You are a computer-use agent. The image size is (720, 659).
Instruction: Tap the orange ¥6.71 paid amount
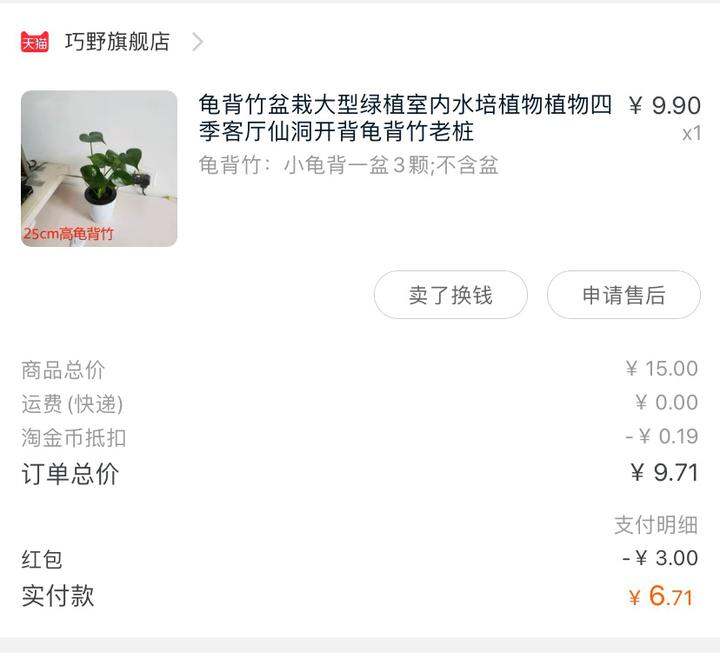[x=661, y=596]
